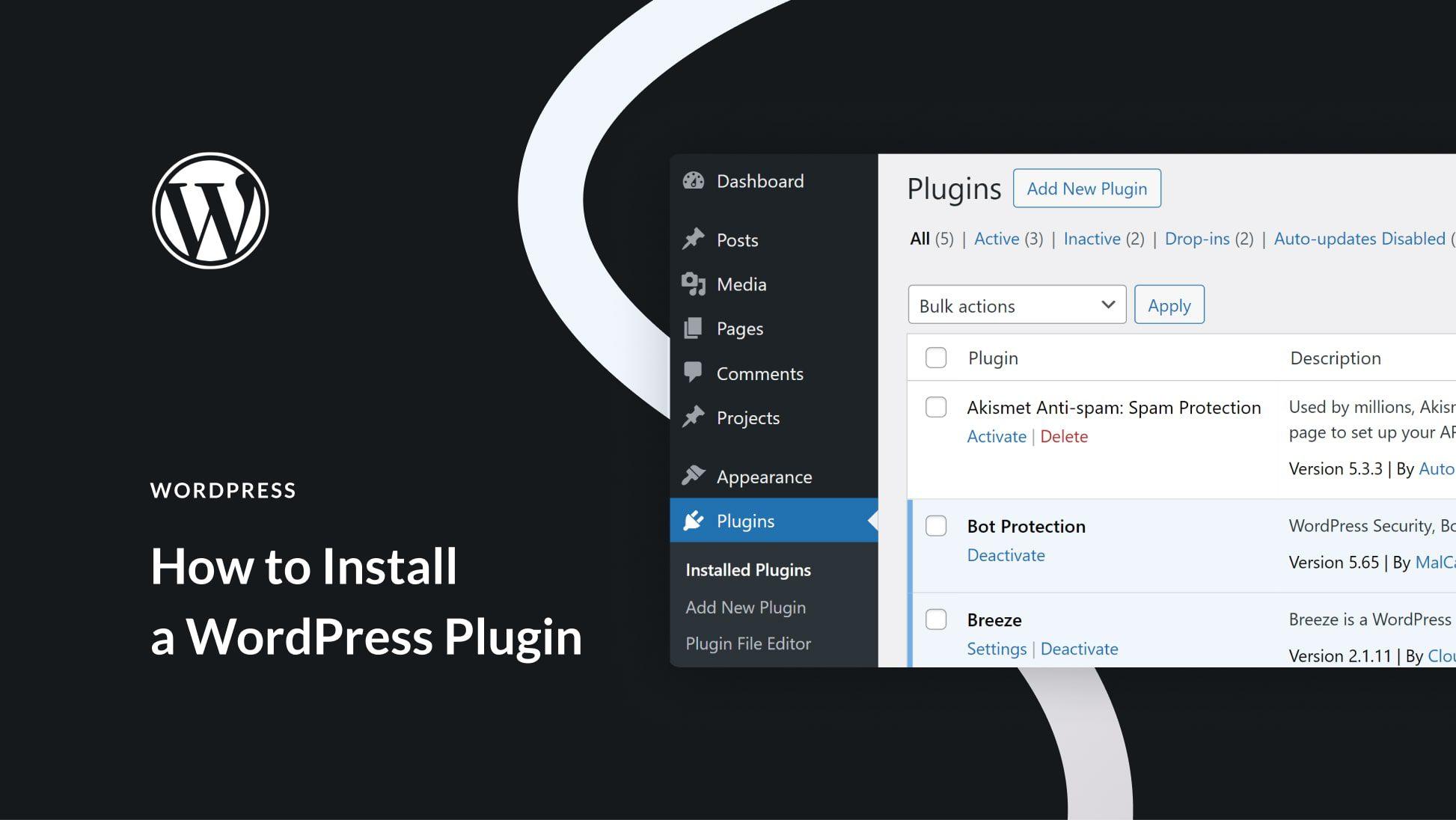Click Activate link for Akismet plugin
The height and width of the screenshot is (820, 1456).
tap(993, 435)
